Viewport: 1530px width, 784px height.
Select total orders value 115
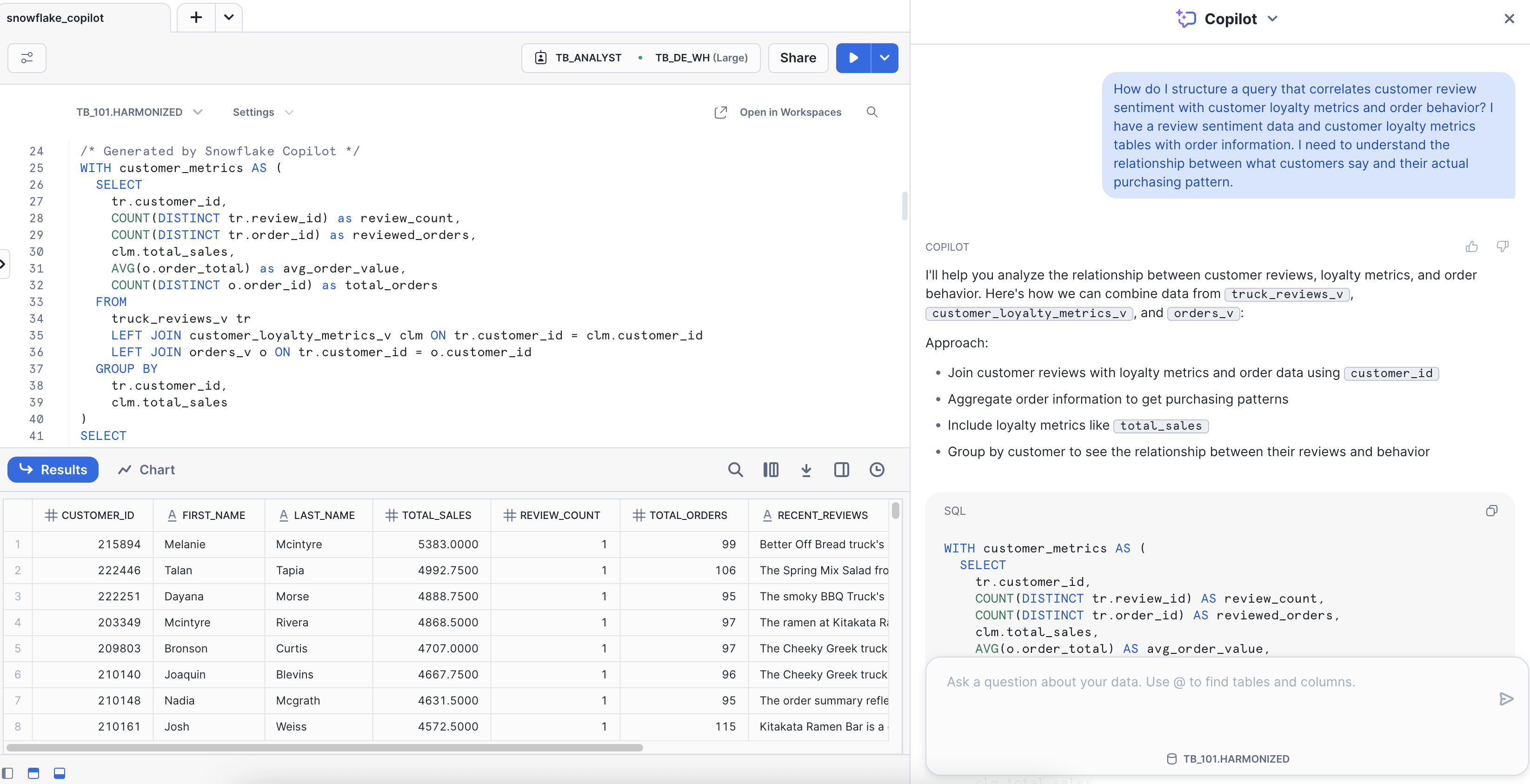click(x=683, y=726)
